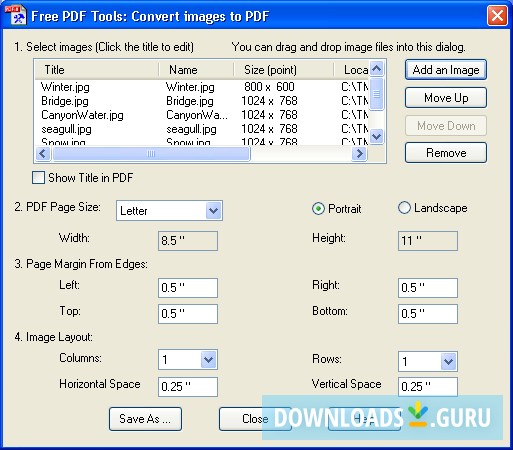The width and height of the screenshot is (513, 450).
Task: Click the Height value field
Action: point(428,241)
